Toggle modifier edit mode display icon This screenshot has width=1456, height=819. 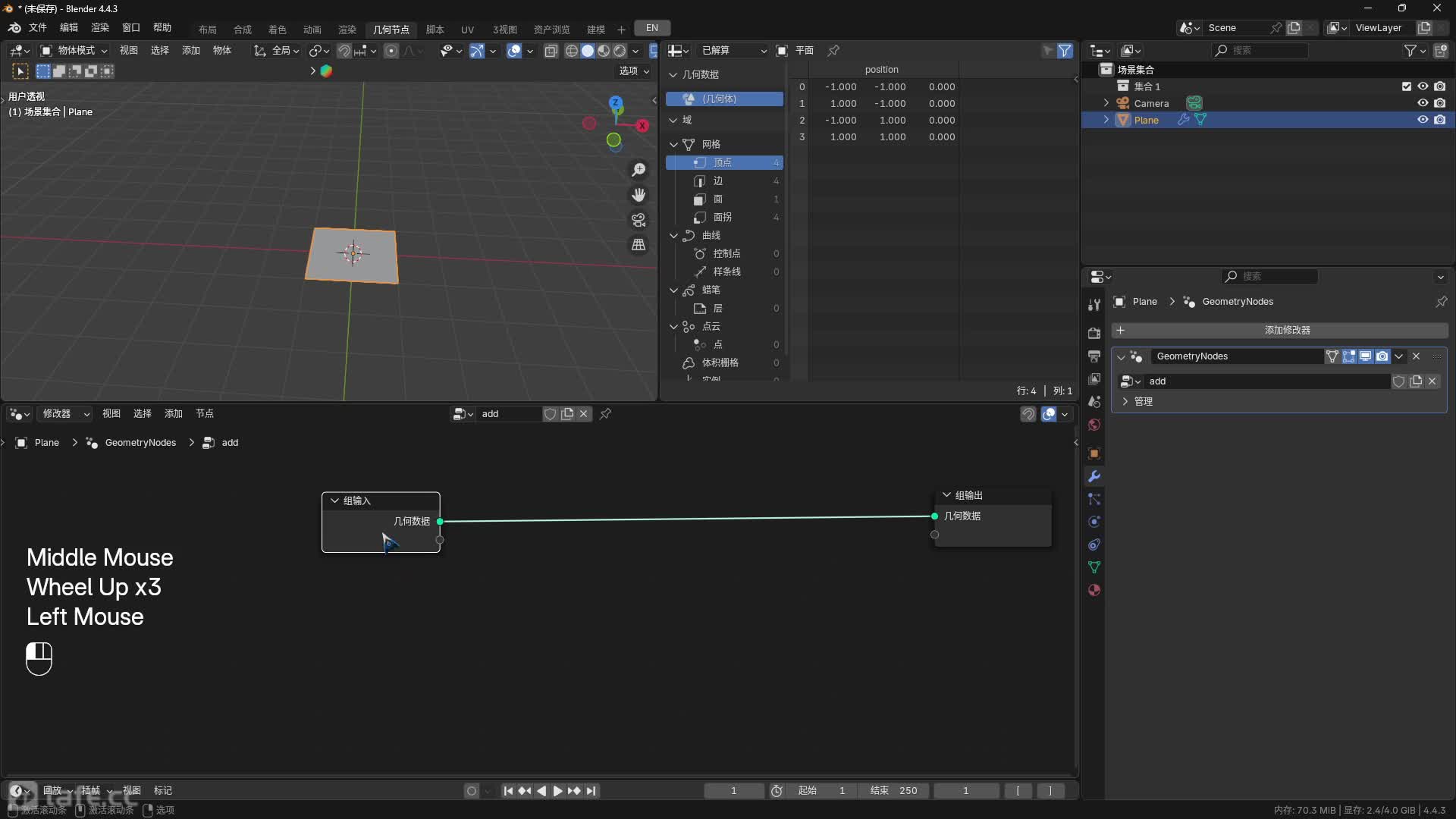click(1348, 356)
